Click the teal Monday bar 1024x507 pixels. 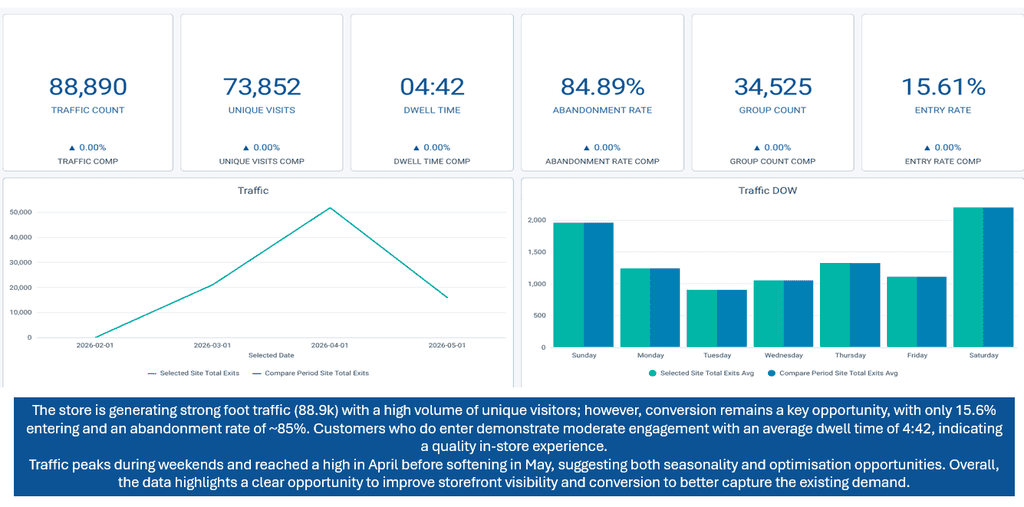635,308
